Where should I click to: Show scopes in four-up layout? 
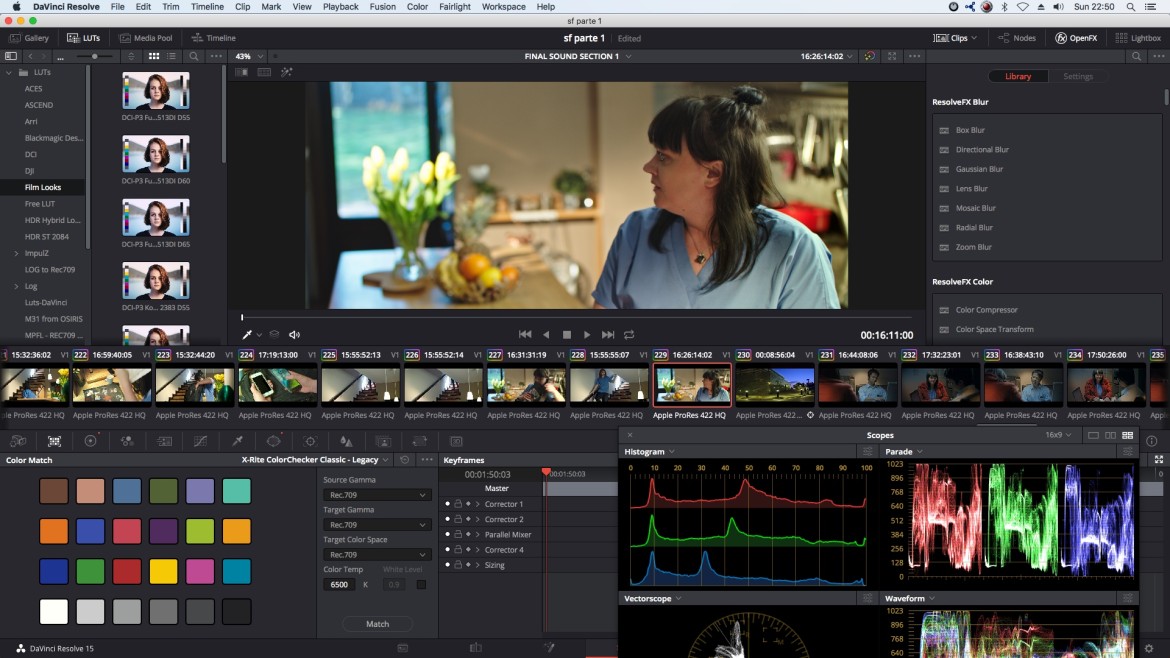(x=1127, y=435)
